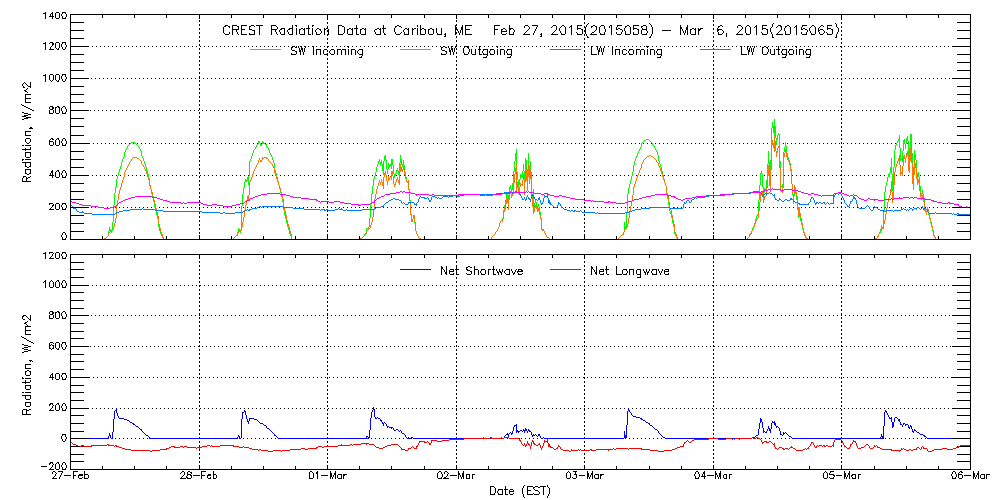
Task: Click the 27-Feb date tick label
Action: pos(72,477)
